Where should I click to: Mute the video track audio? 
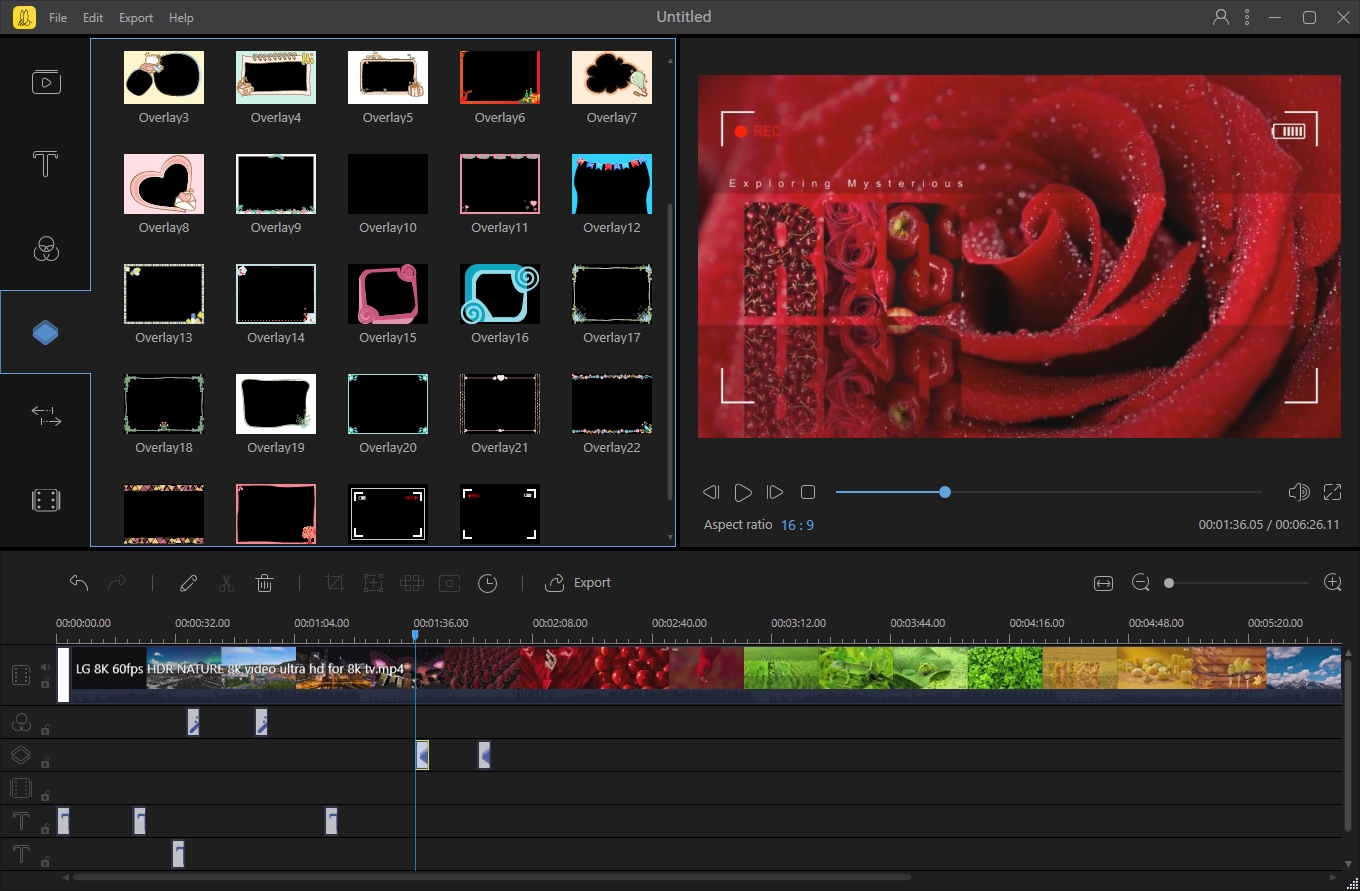[45, 667]
